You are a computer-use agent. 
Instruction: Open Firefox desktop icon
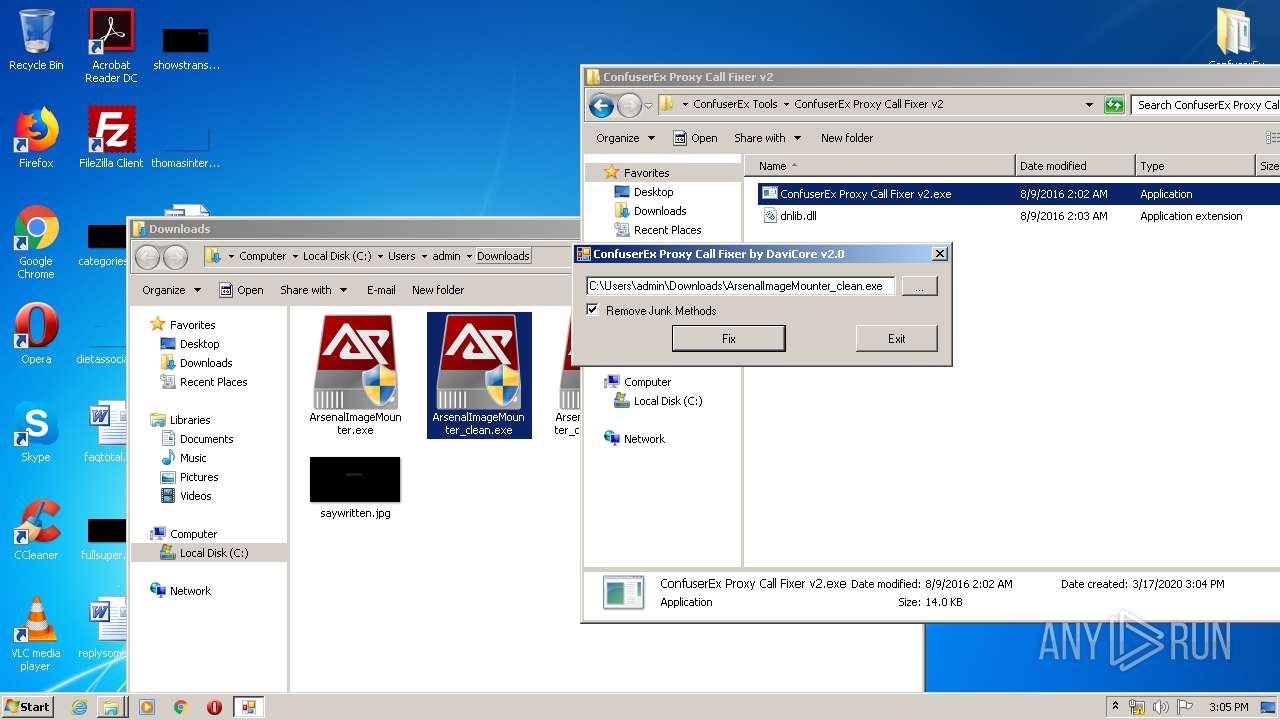point(36,138)
